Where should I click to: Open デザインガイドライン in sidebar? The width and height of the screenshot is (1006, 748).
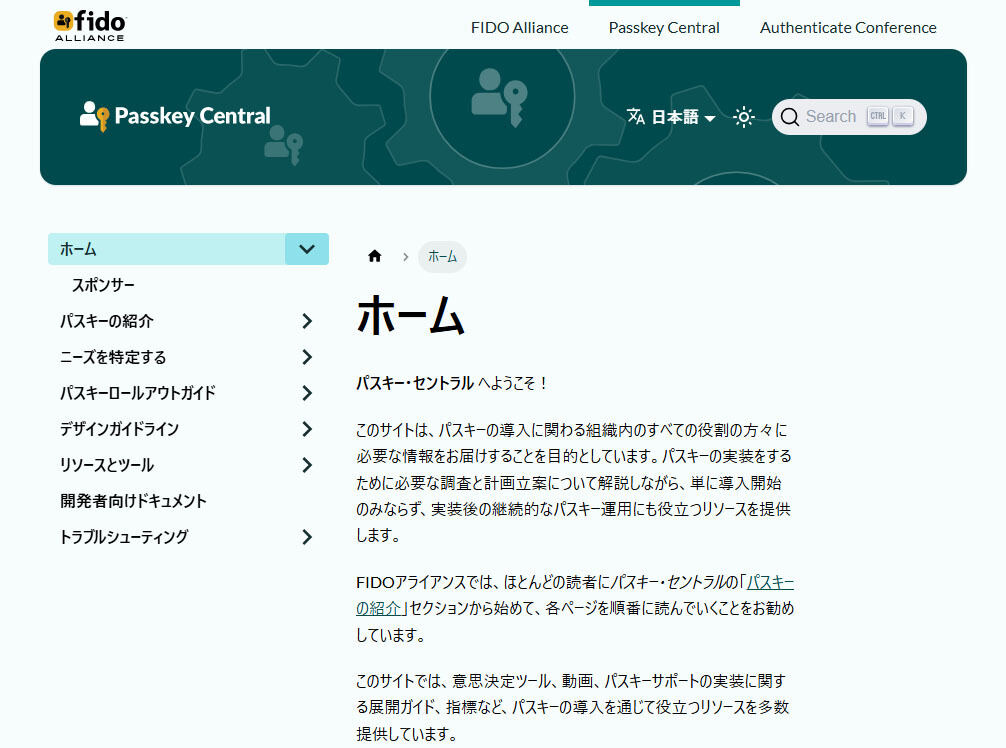(x=119, y=429)
